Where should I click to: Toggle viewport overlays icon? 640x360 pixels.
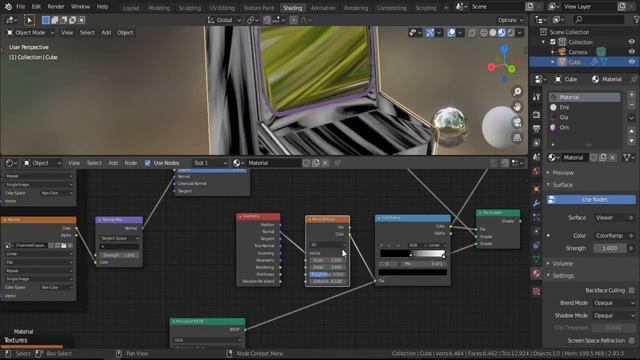tap(451, 33)
